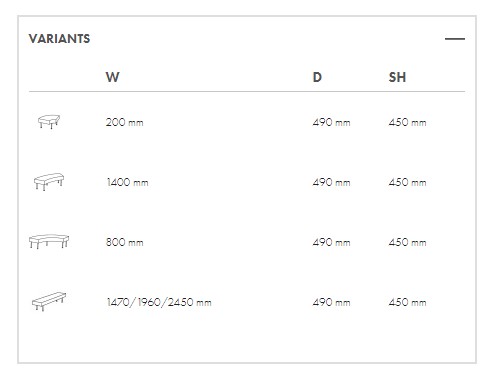Click 450 mm seat height in first row

407,122
